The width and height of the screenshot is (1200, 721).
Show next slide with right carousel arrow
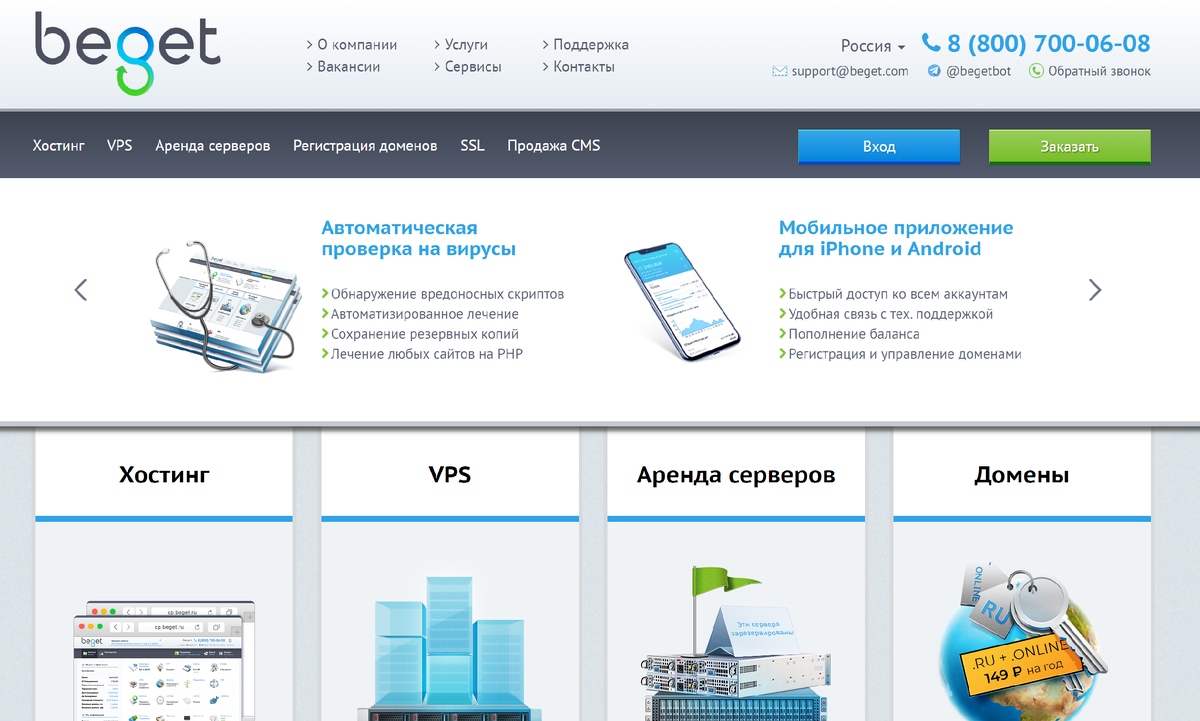(x=1095, y=290)
